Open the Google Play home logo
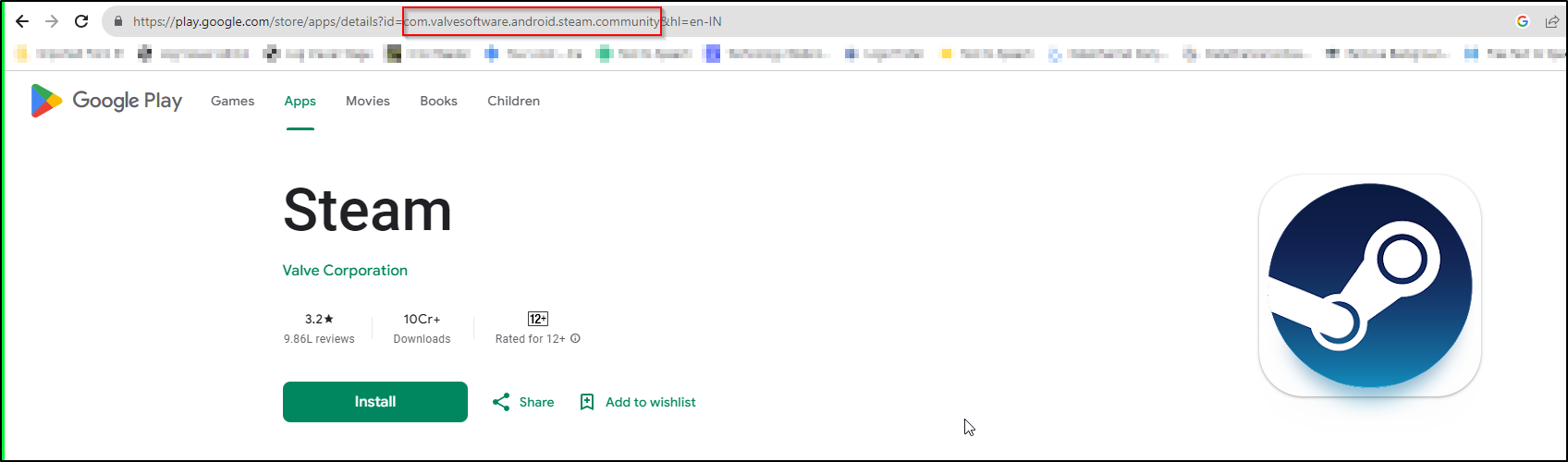1568x462 pixels. point(106,101)
